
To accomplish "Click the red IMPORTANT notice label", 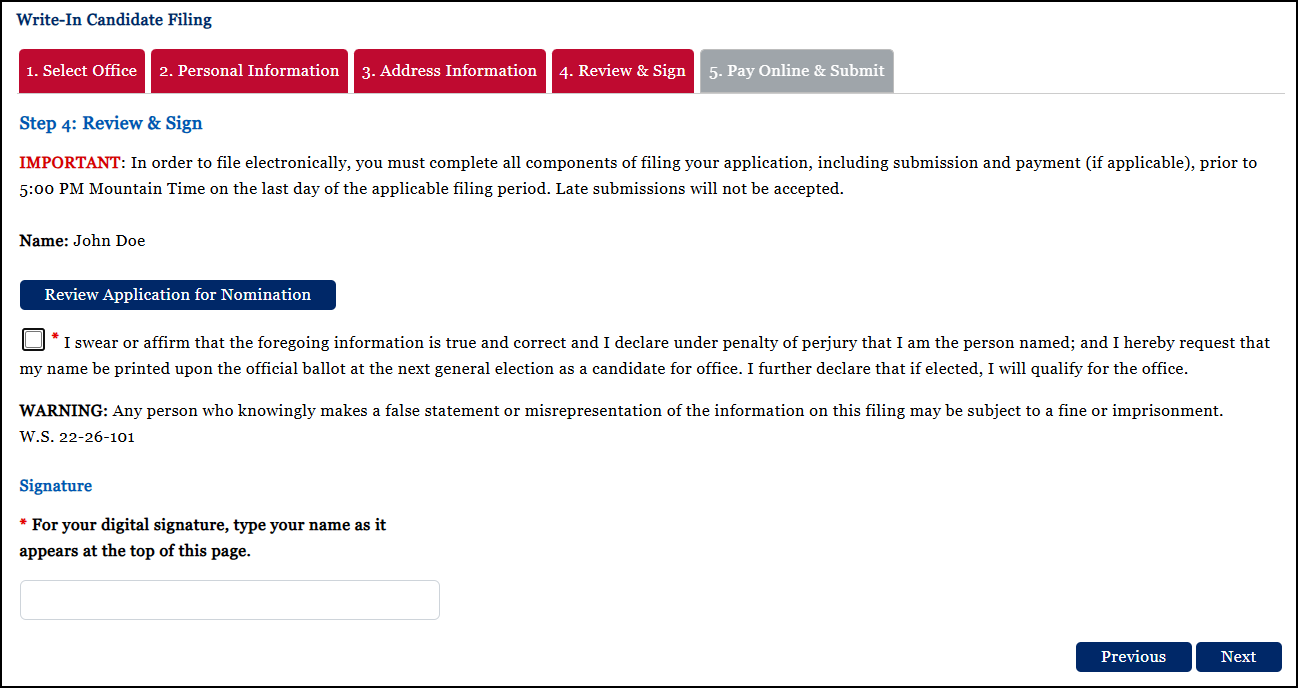I will coord(70,162).
